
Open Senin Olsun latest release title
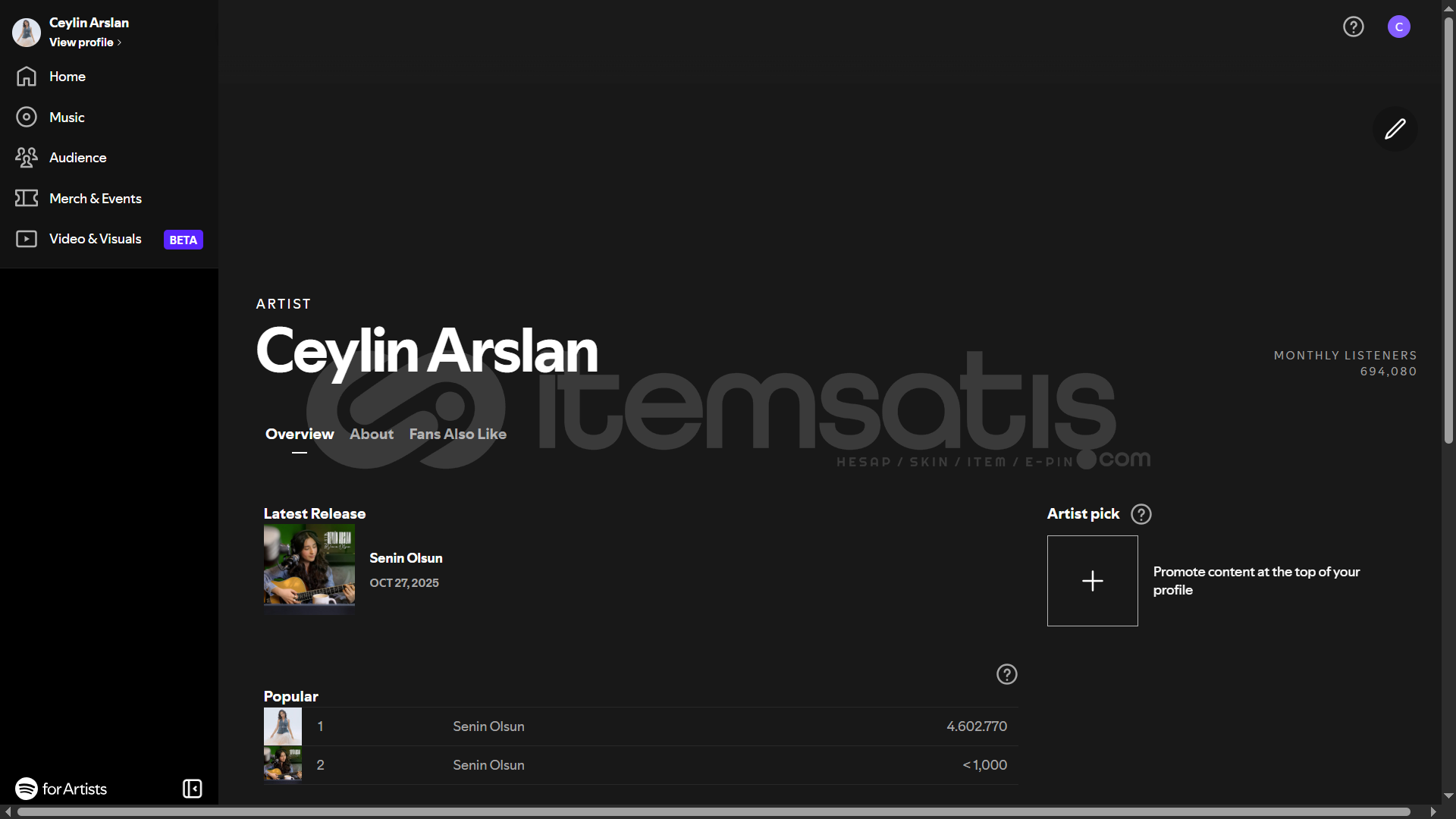[x=406, y=558]
